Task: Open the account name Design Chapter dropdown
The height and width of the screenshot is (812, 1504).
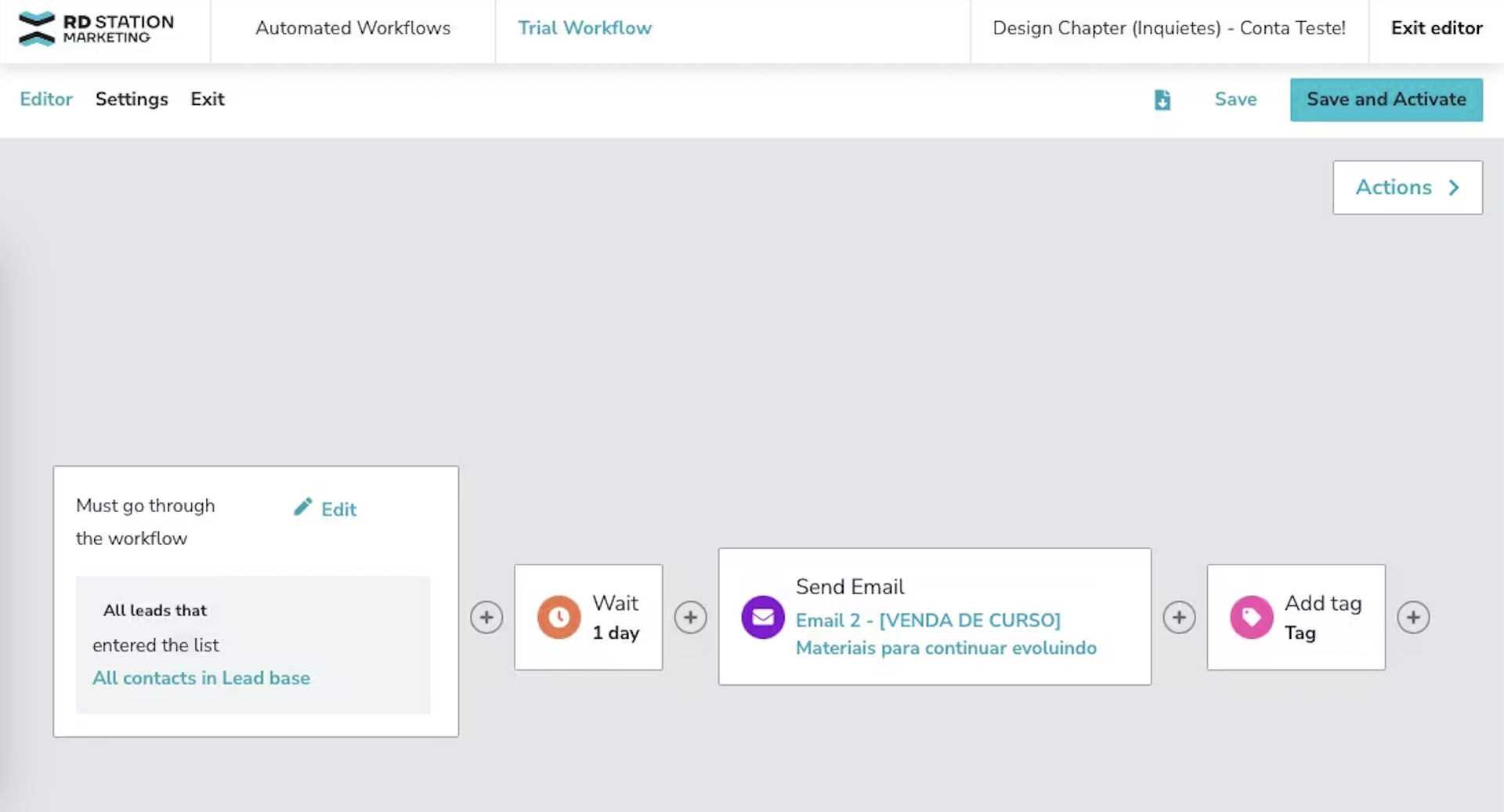Action: [1169, 28]
